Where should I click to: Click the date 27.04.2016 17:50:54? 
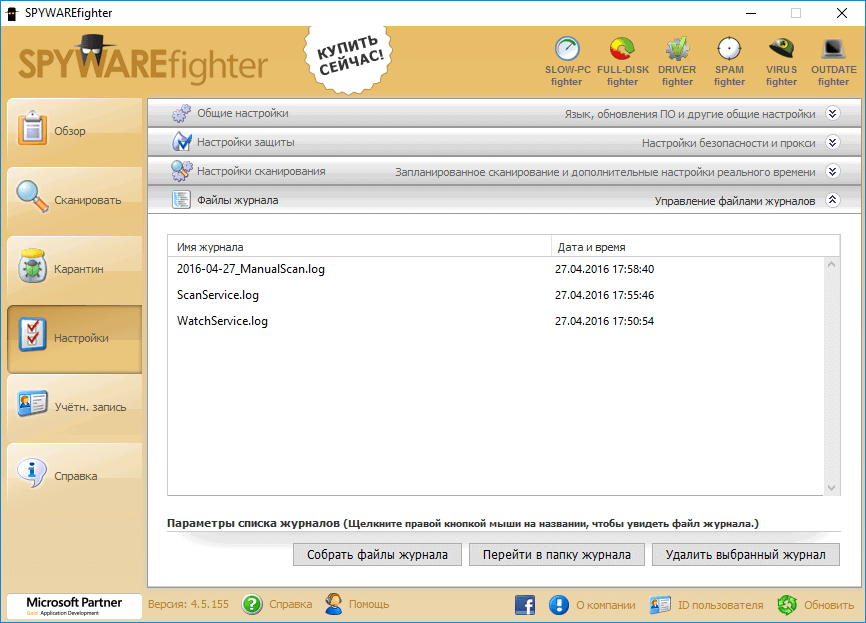tap(604, 321)
